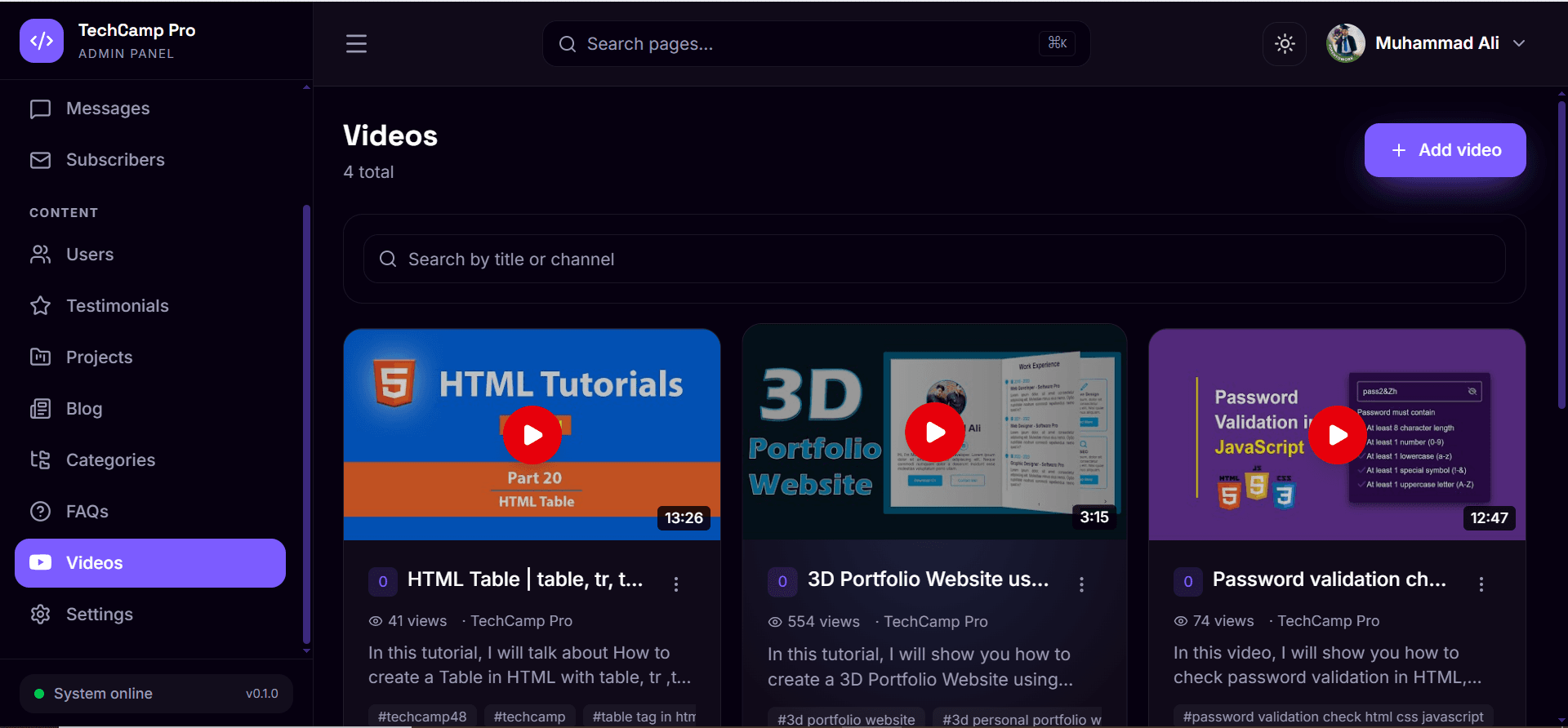This screenshot has width=1568, height=728.
Task: Click the Categories tree icon
Action: point(40,460)
